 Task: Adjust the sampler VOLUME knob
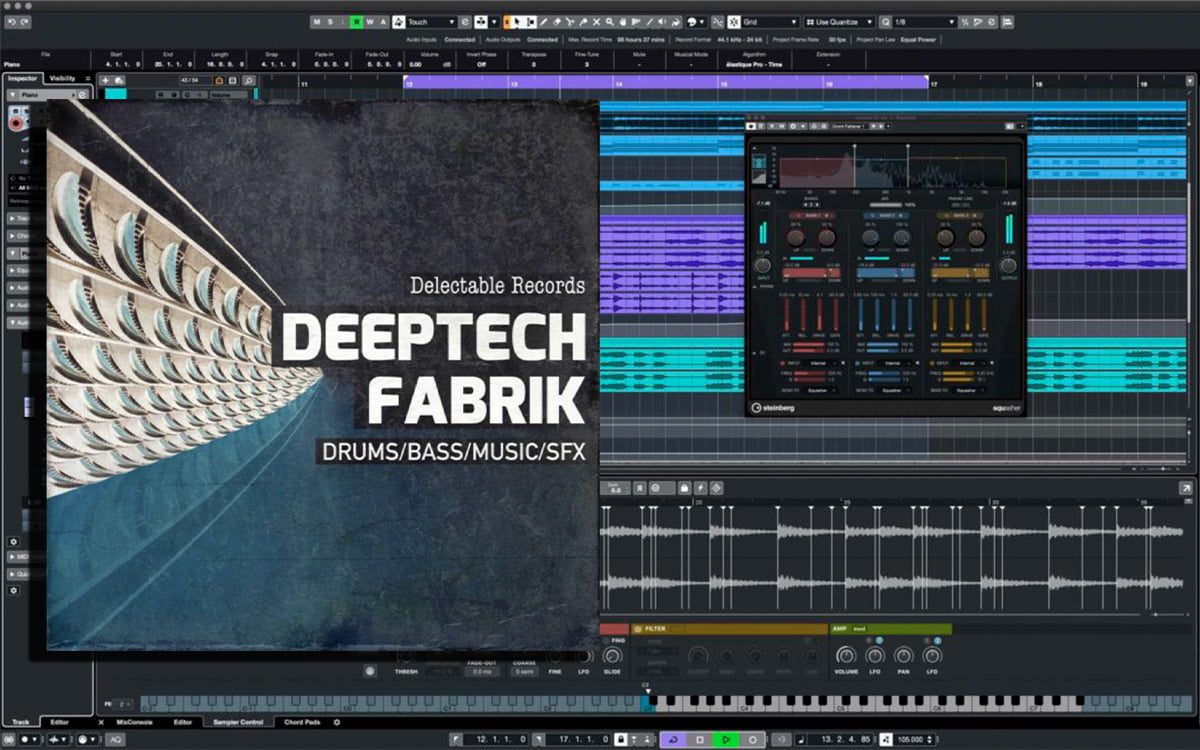coord(846,656)
